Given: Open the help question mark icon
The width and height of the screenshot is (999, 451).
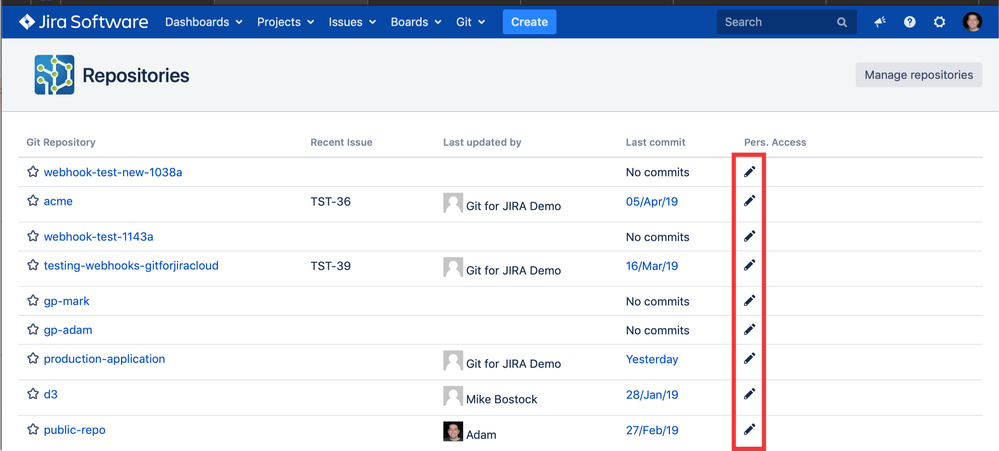Looking at the screenshot, I should tap(910, 22).
